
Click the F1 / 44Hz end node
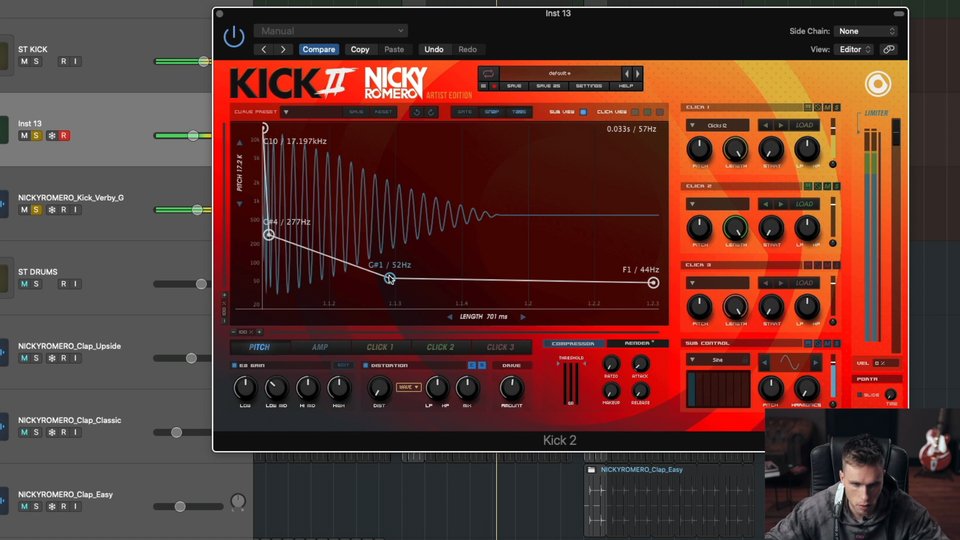pos(653,282)
